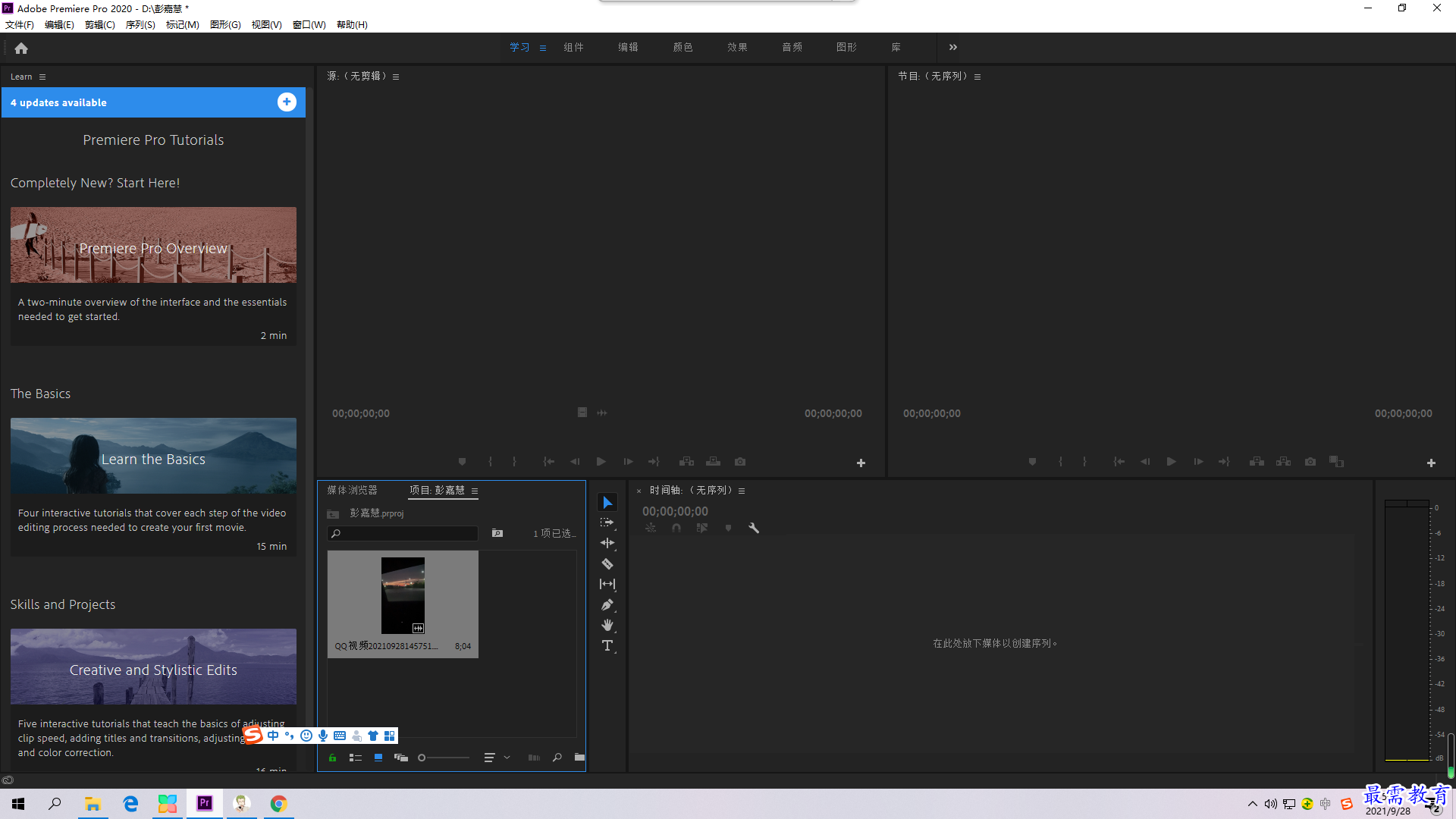Screen dimensions: 1456x819
Task: Go to Home screen
Action: (x=21, y=48)
